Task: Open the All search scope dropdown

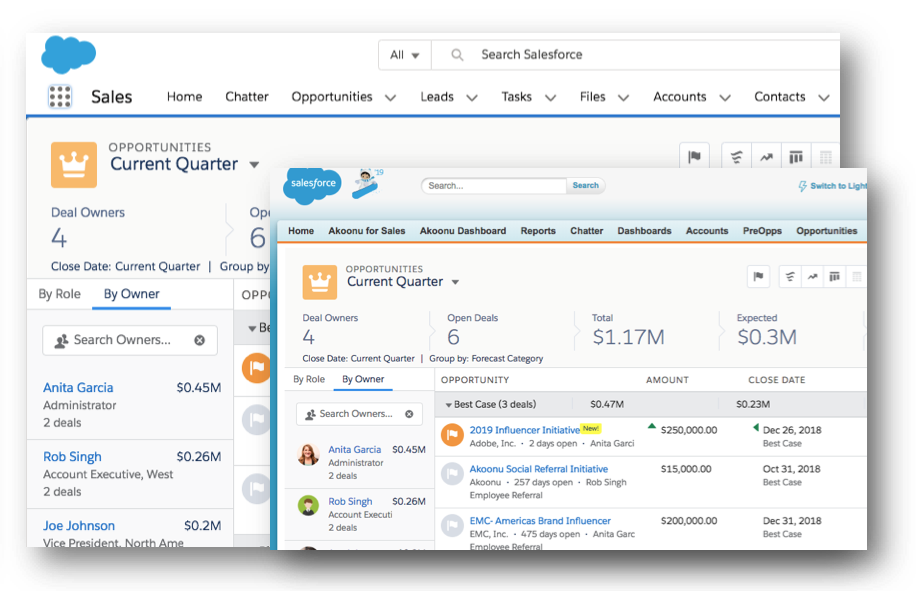Action: click(405, 55)
